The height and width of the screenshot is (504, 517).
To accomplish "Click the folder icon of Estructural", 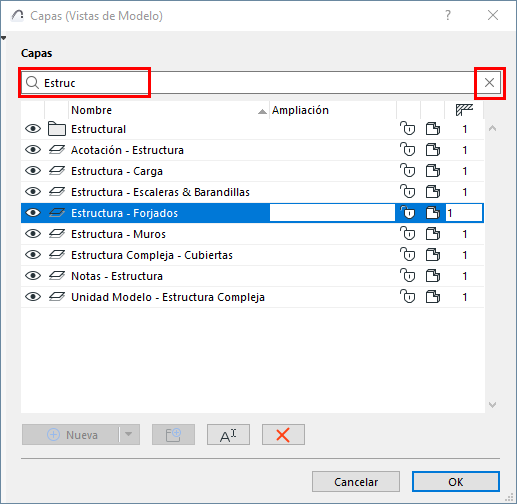I will [x=57, y=129].
